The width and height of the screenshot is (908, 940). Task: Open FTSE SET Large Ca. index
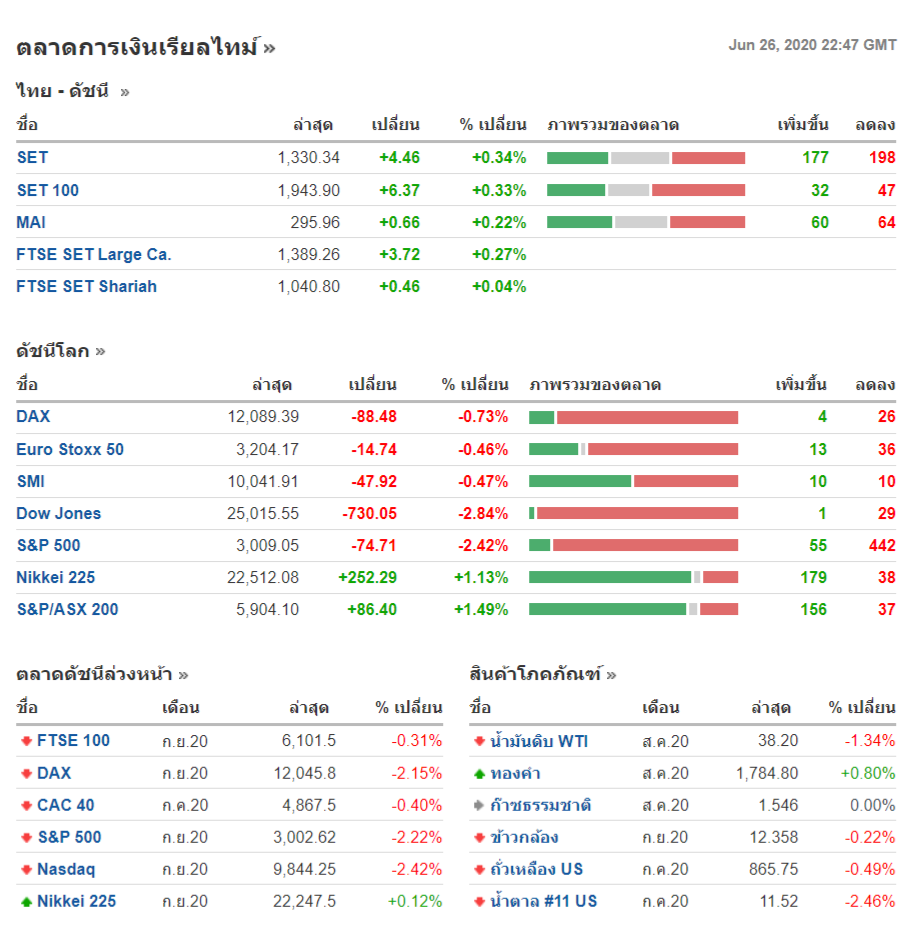(94, 255)
